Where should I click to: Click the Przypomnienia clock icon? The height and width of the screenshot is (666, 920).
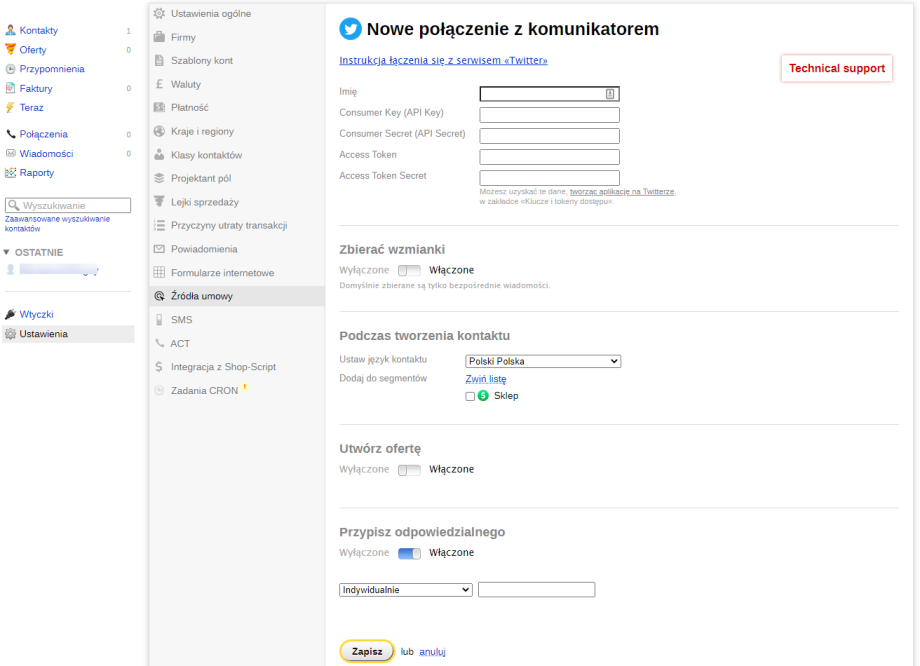[x=11, y=69]
